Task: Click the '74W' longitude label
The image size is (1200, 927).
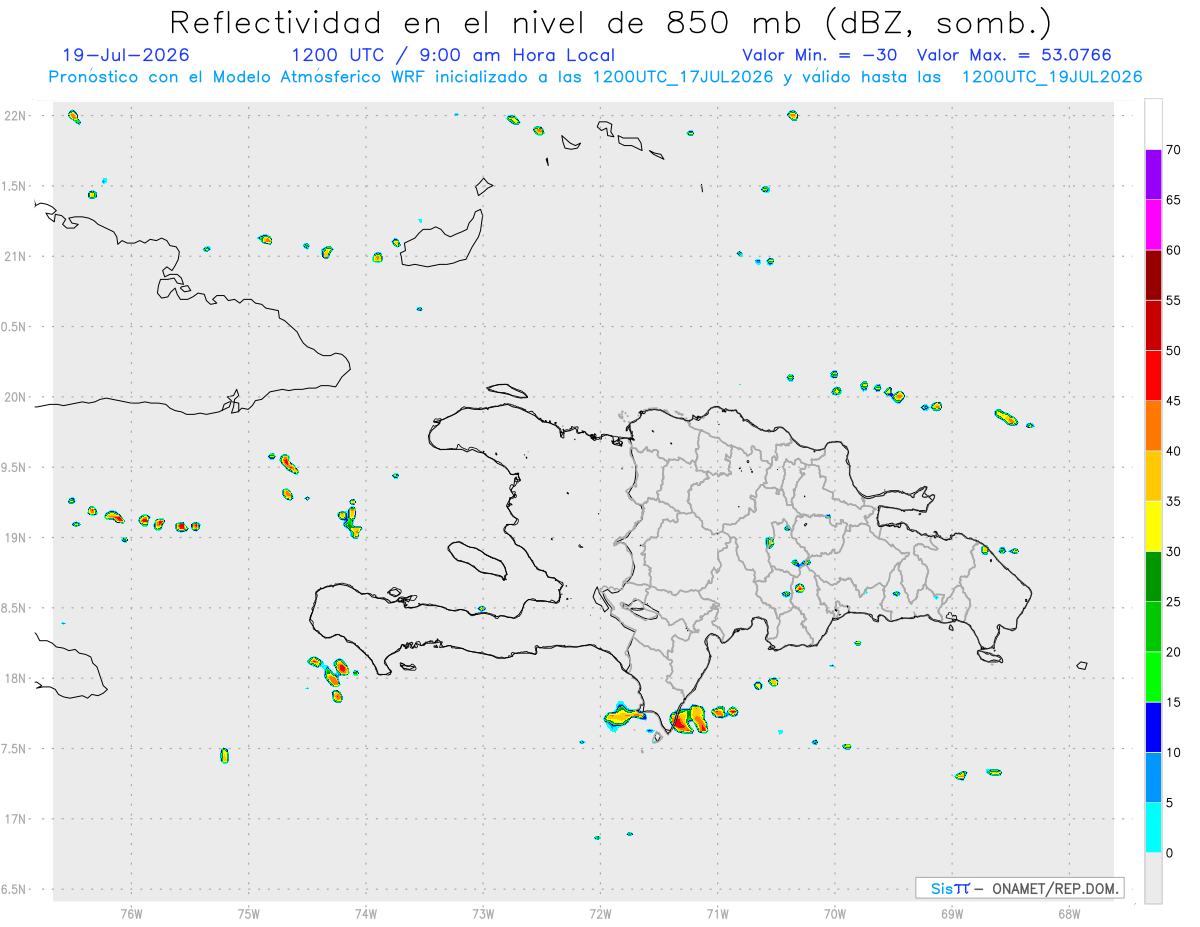Action: click(x=366, y=913)
